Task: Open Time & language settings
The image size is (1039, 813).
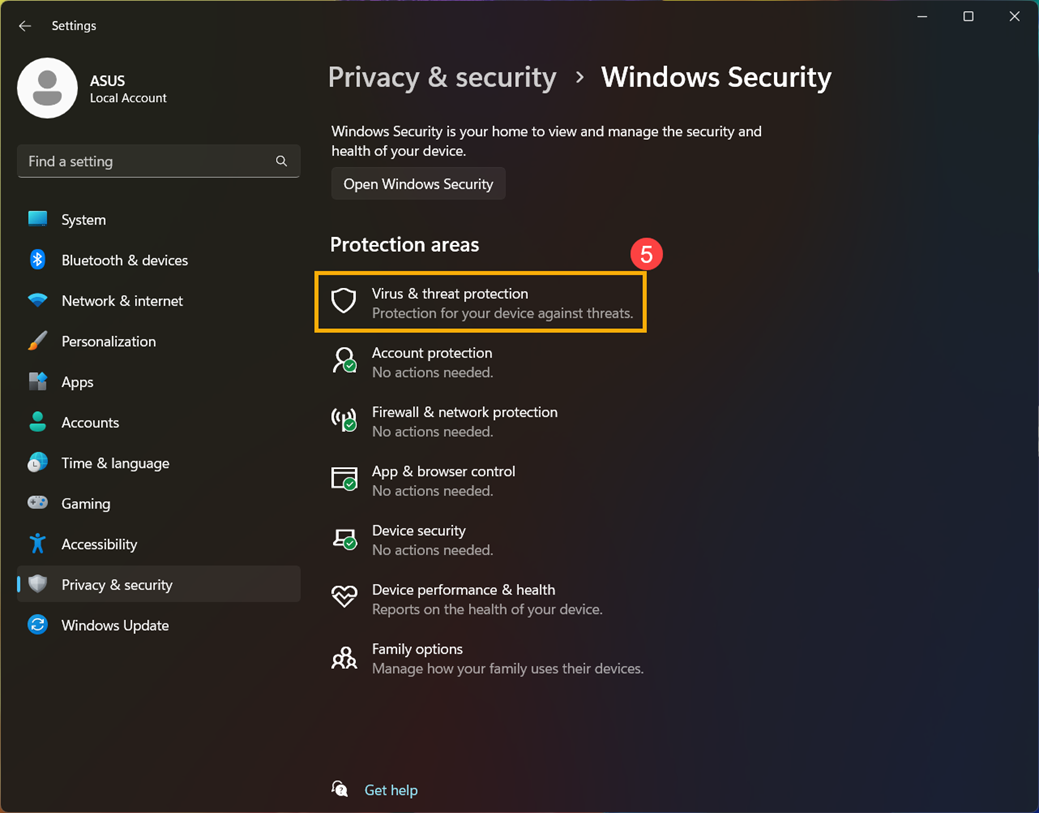Action: (x=158, y=462)
